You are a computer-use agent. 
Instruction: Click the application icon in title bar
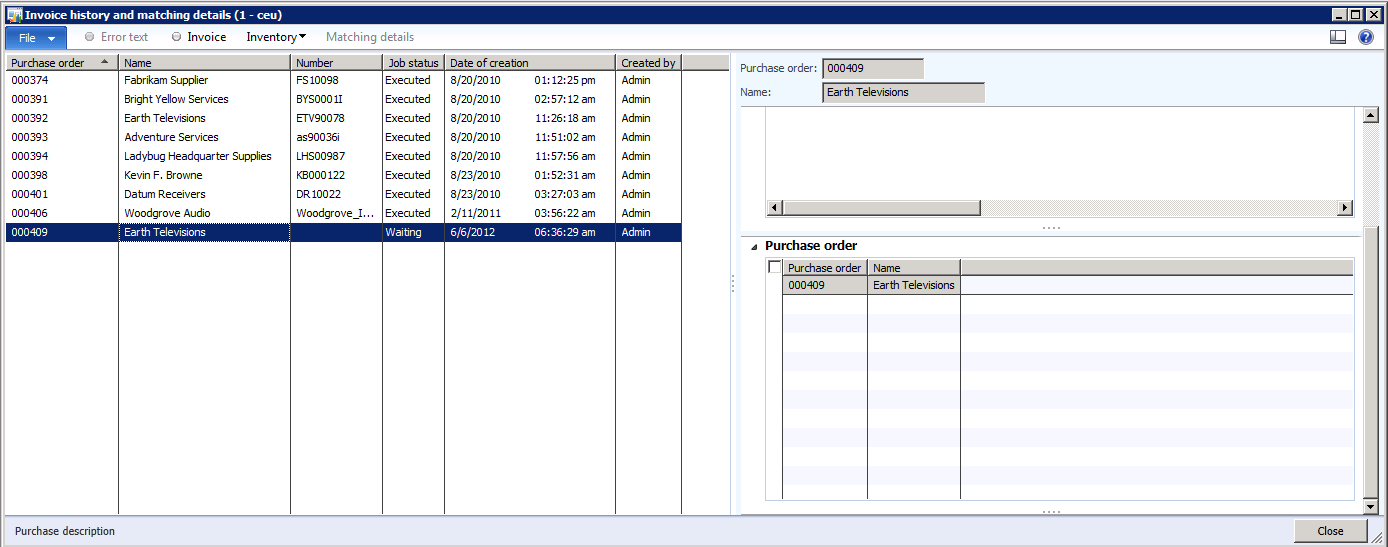click(14, 15)
